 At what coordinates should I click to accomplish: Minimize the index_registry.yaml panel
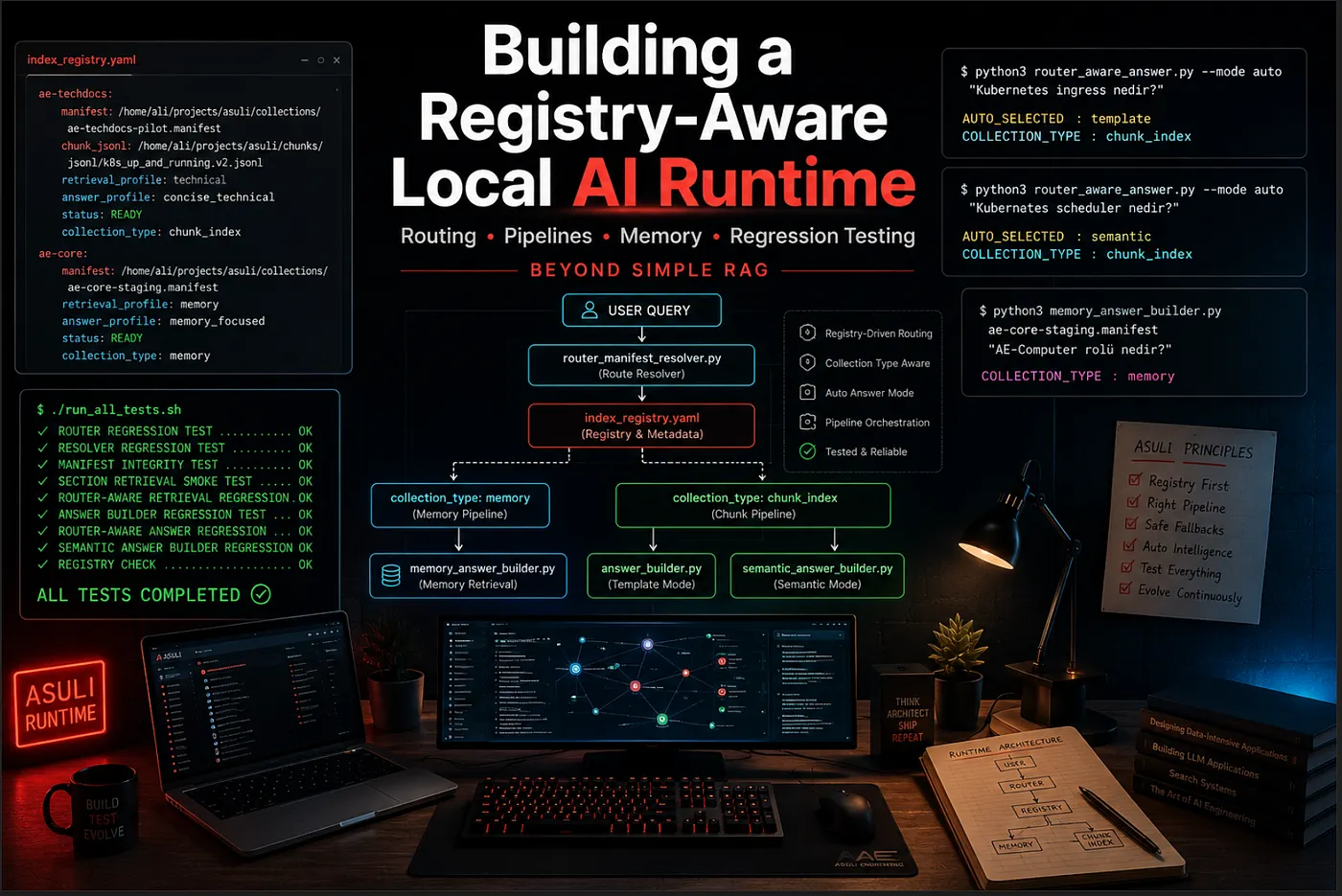[305, 59]
